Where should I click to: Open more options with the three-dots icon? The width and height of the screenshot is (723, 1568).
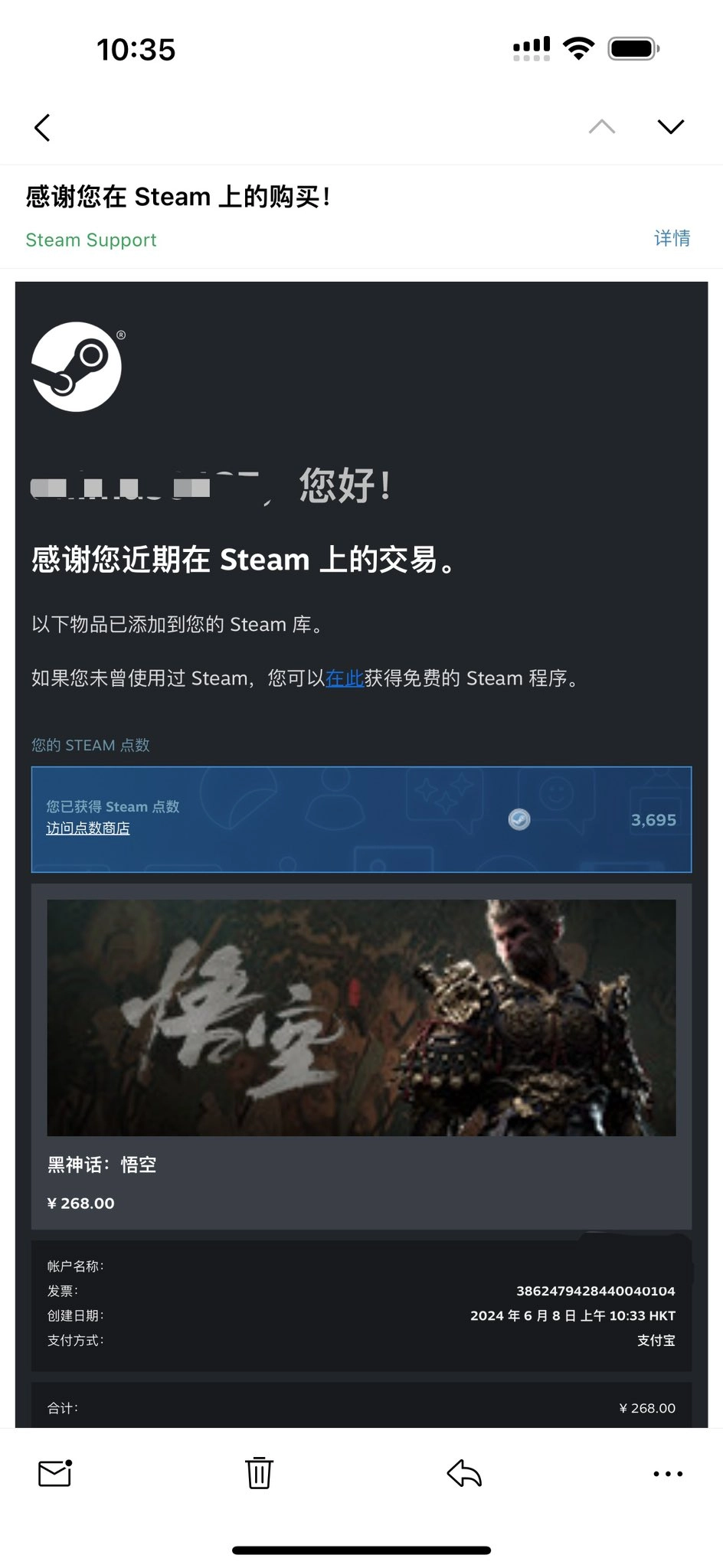pos(668,1474)
